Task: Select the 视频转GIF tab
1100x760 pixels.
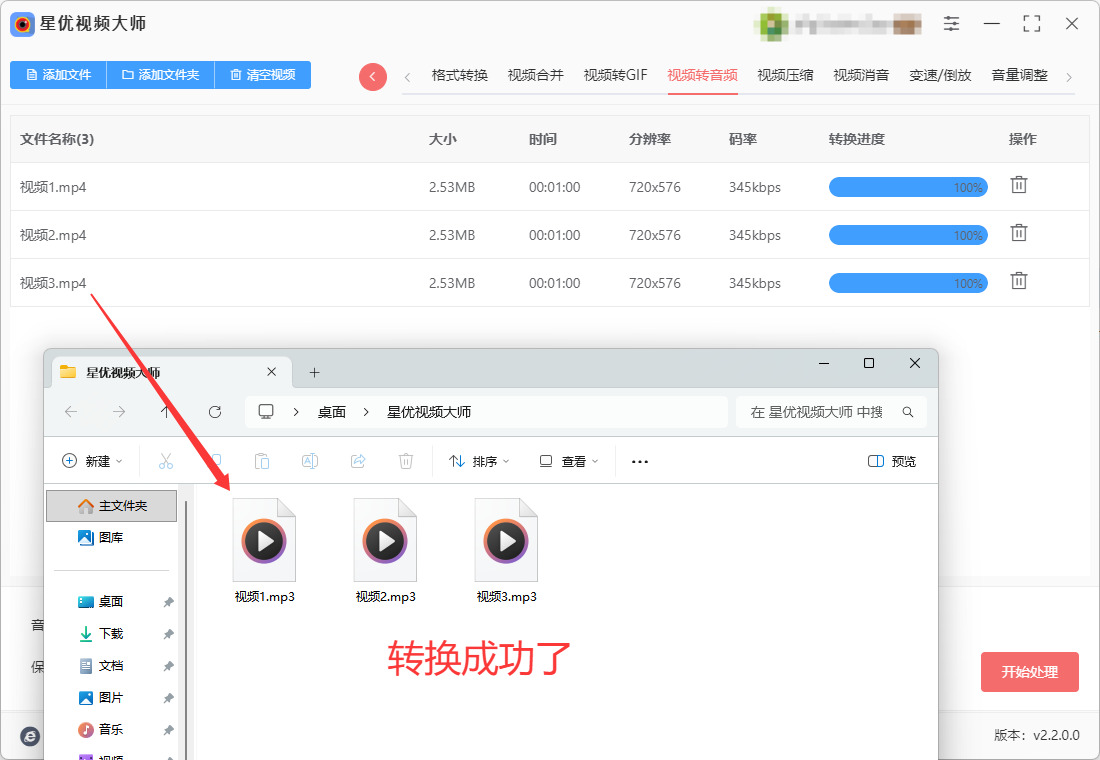Action: pyautogui.click(x=615, y=75)
